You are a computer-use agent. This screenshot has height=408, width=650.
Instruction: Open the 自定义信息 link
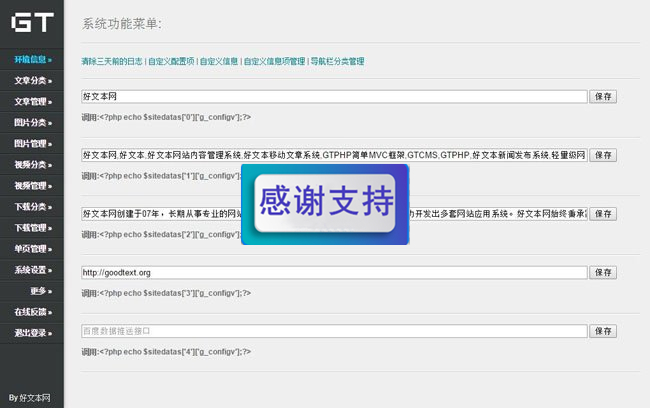[219, 61]
